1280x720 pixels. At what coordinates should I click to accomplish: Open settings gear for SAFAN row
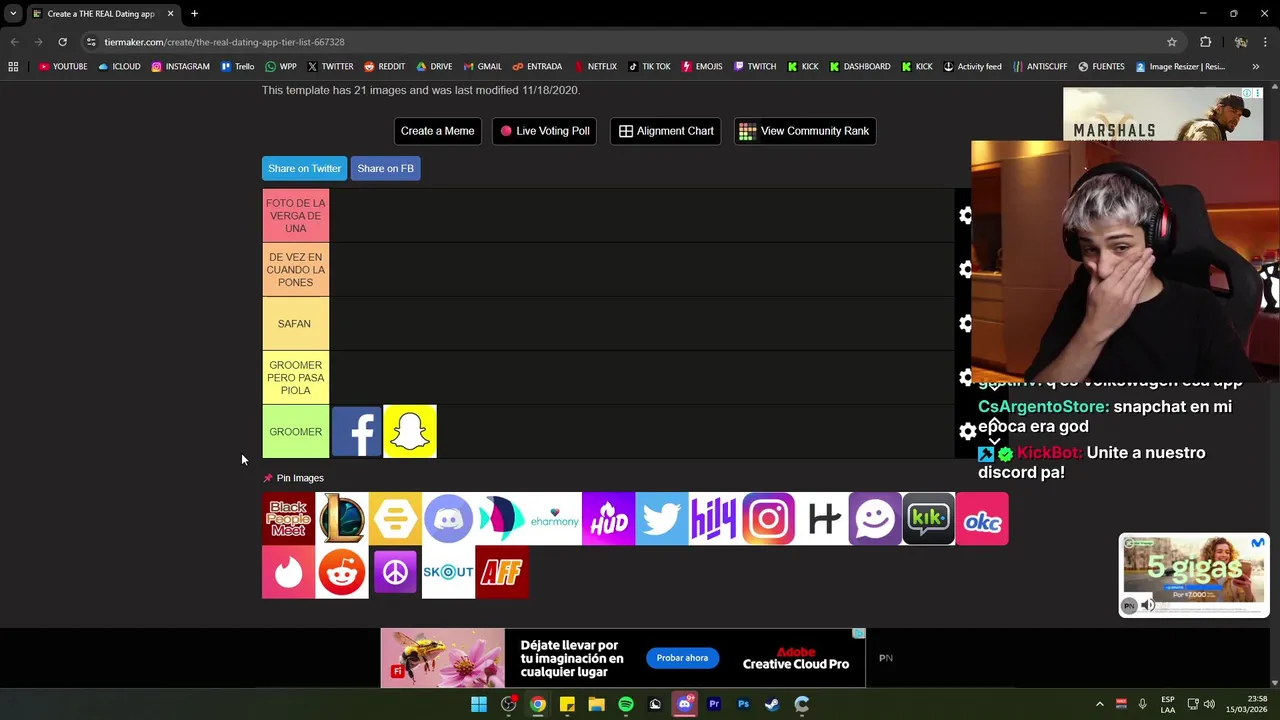[x=965, y=324]
